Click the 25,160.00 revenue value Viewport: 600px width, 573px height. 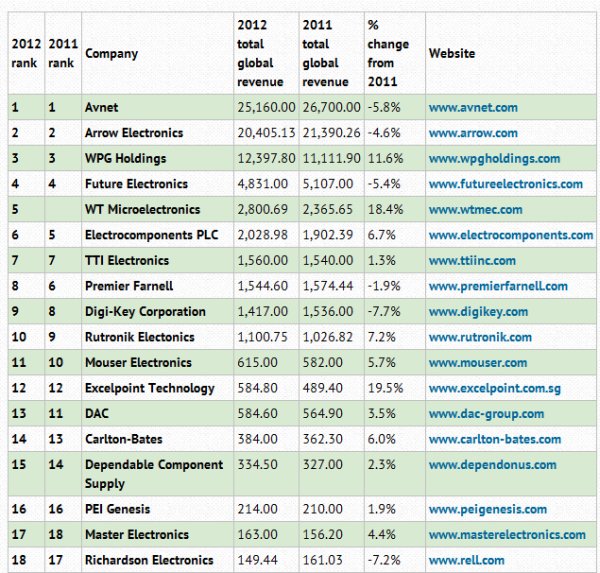[x=266, y=108]
